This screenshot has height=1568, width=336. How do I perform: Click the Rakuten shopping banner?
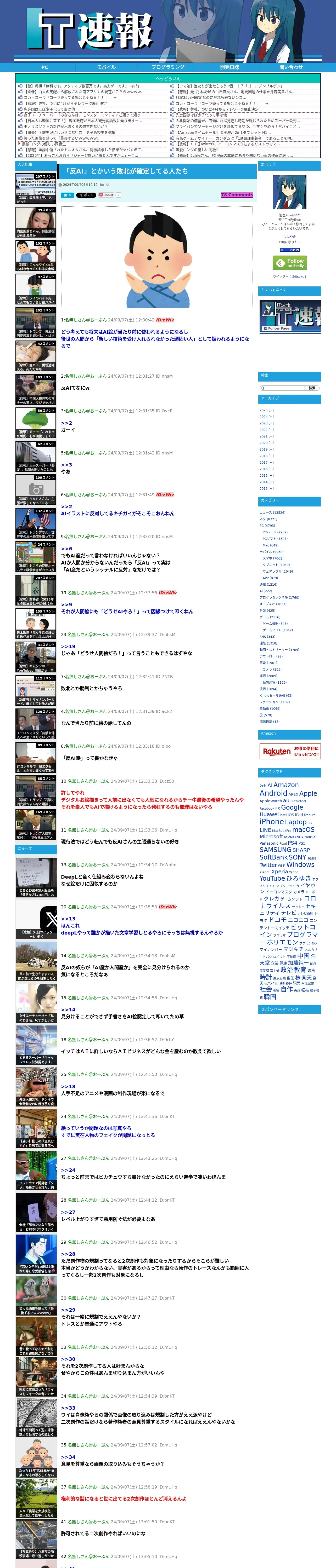[x=290, y=751]
